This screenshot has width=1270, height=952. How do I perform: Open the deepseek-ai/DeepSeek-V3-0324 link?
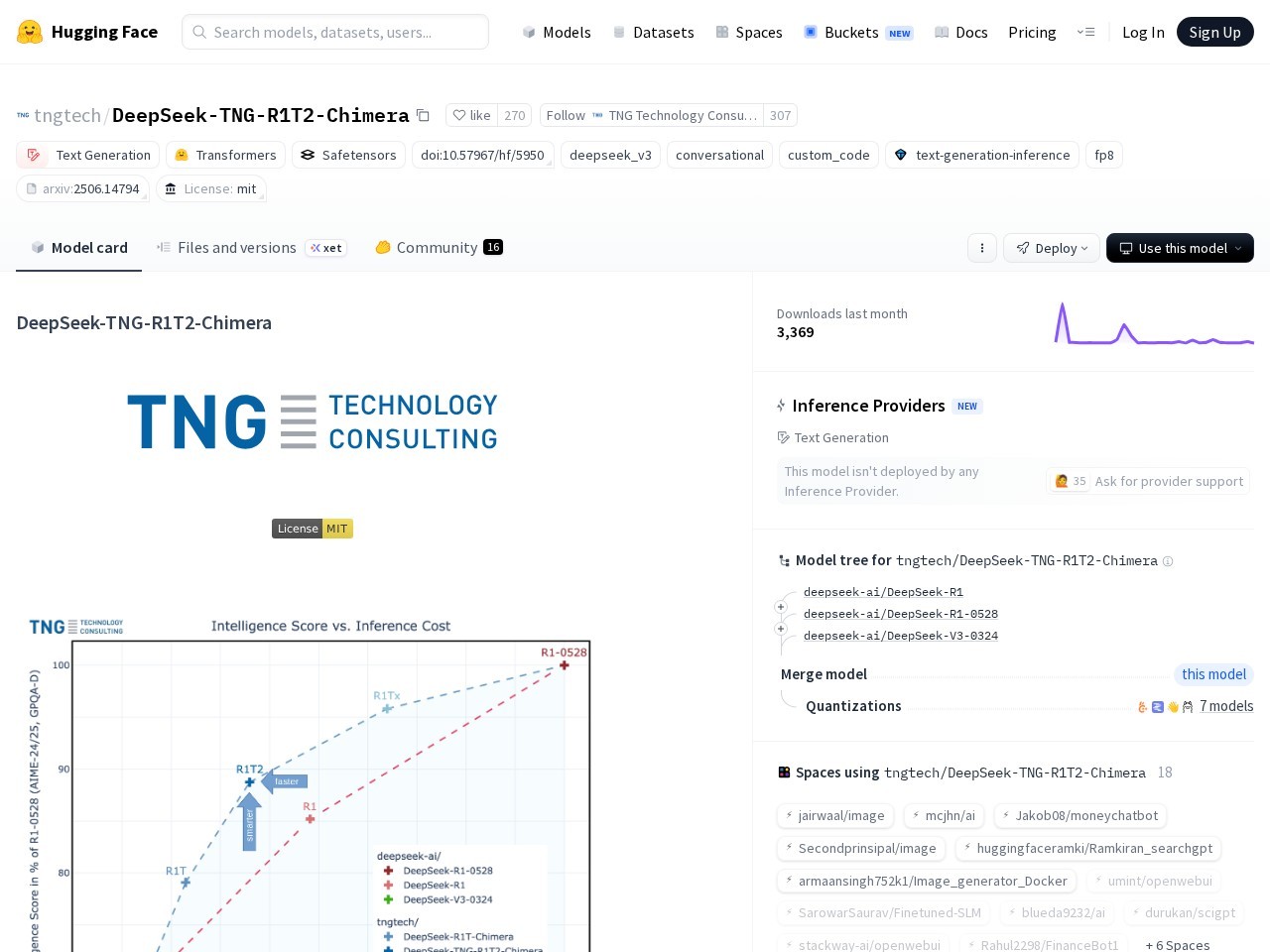pyautogui.click(x=900, y=636)
